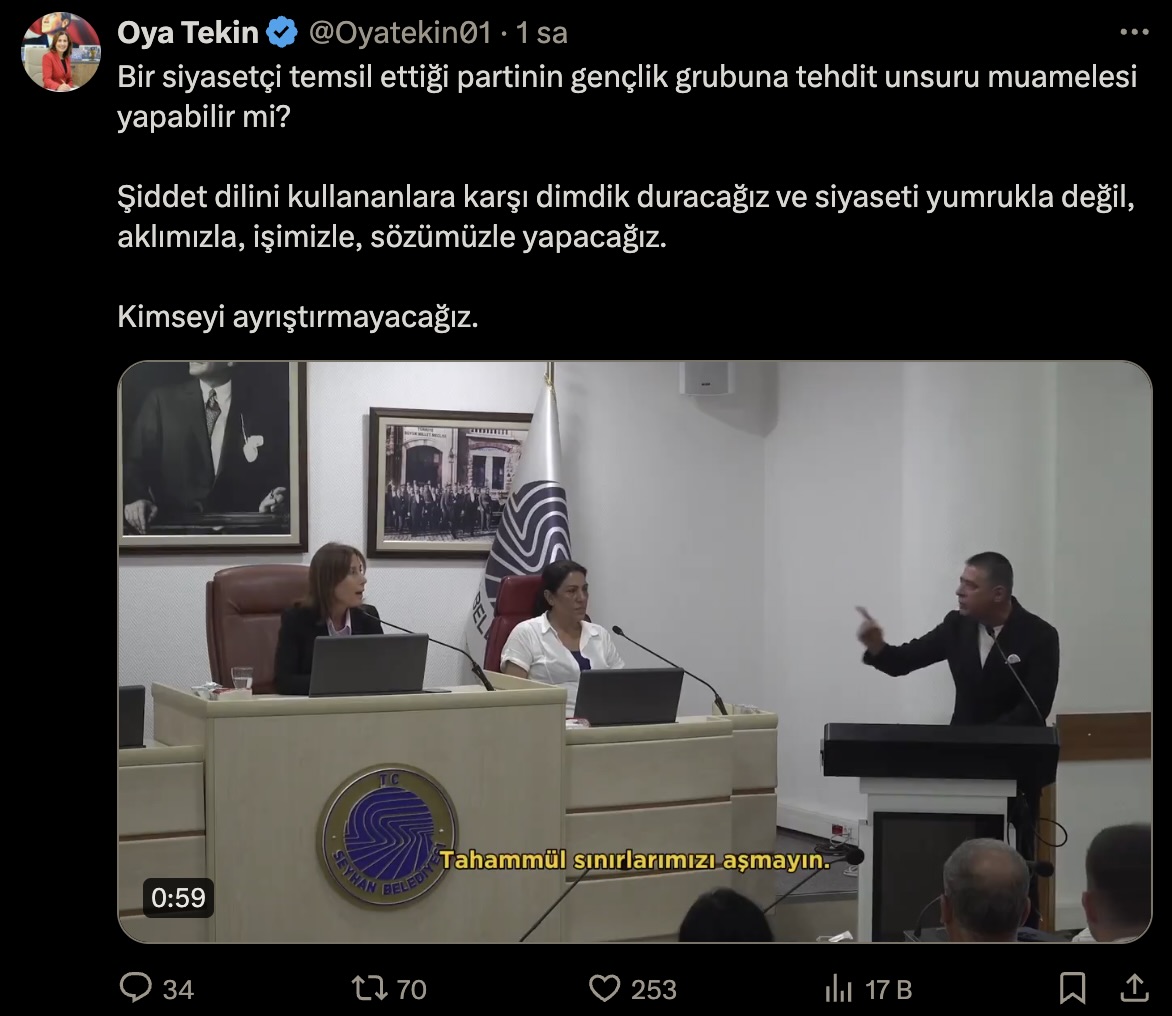Bookmark this tweet
The height and width of the screenshot is (1016, 1172).
click(x=1073, y=988)
